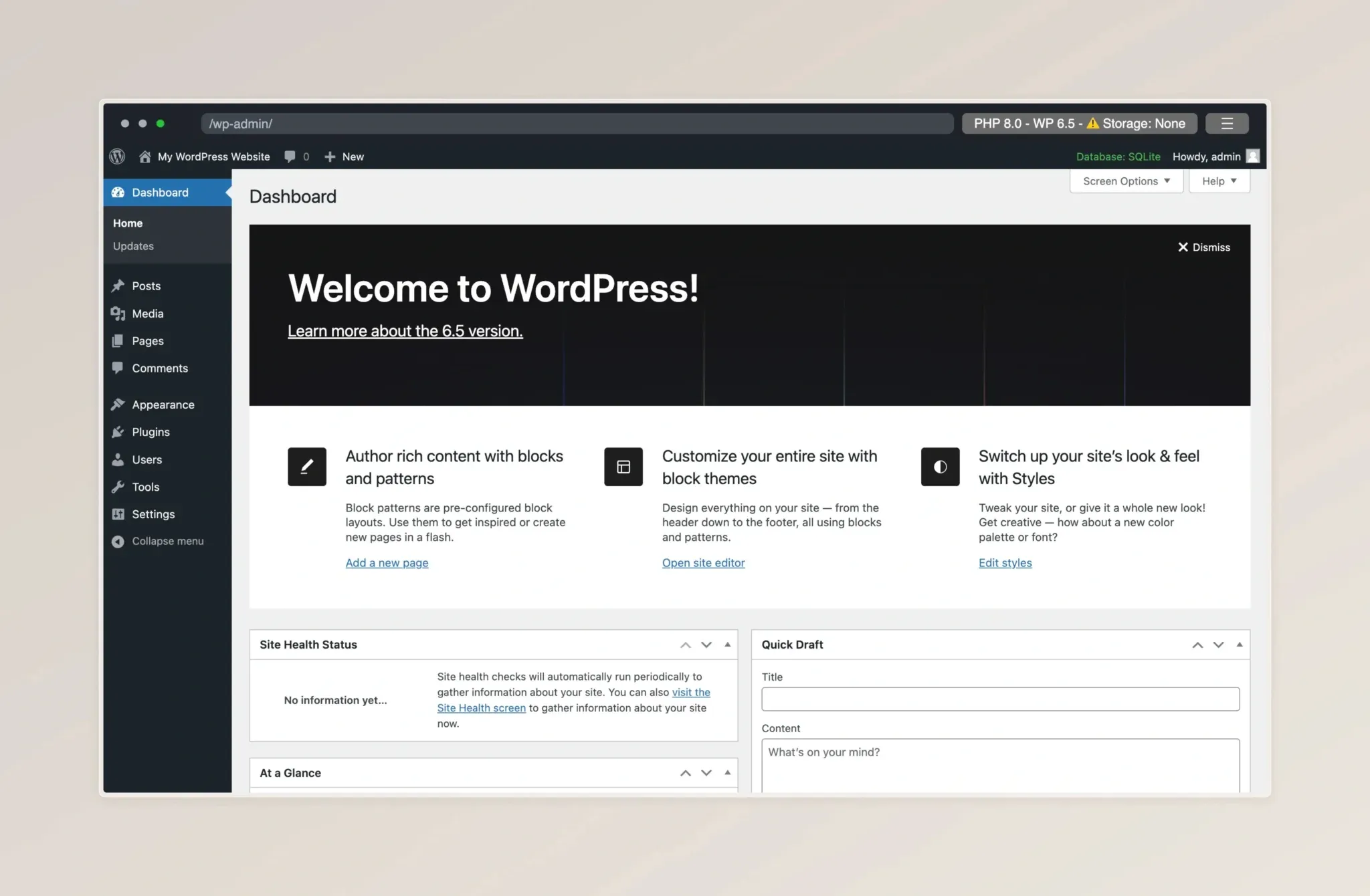Dismiss the Welcome to WordPress banner
Viewport: 1370px width, 896px height.
click(x=1203, y=247)
